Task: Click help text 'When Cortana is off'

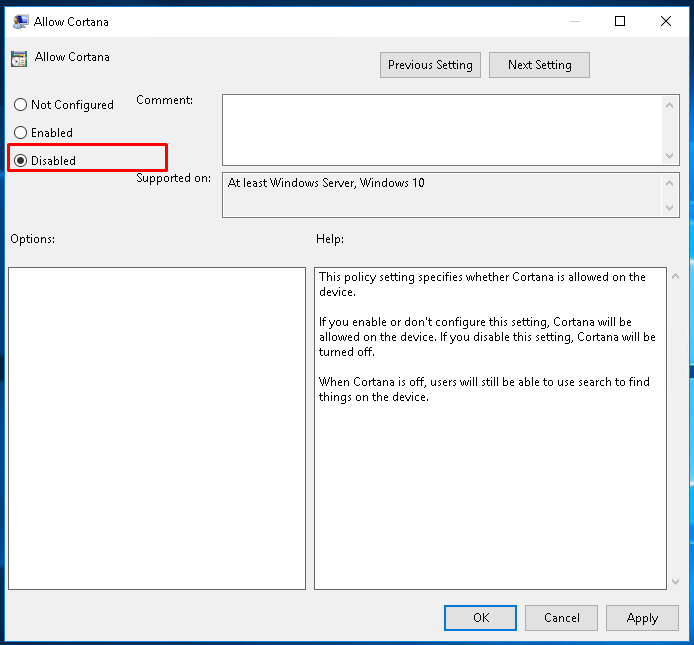Action: (372, 382)
